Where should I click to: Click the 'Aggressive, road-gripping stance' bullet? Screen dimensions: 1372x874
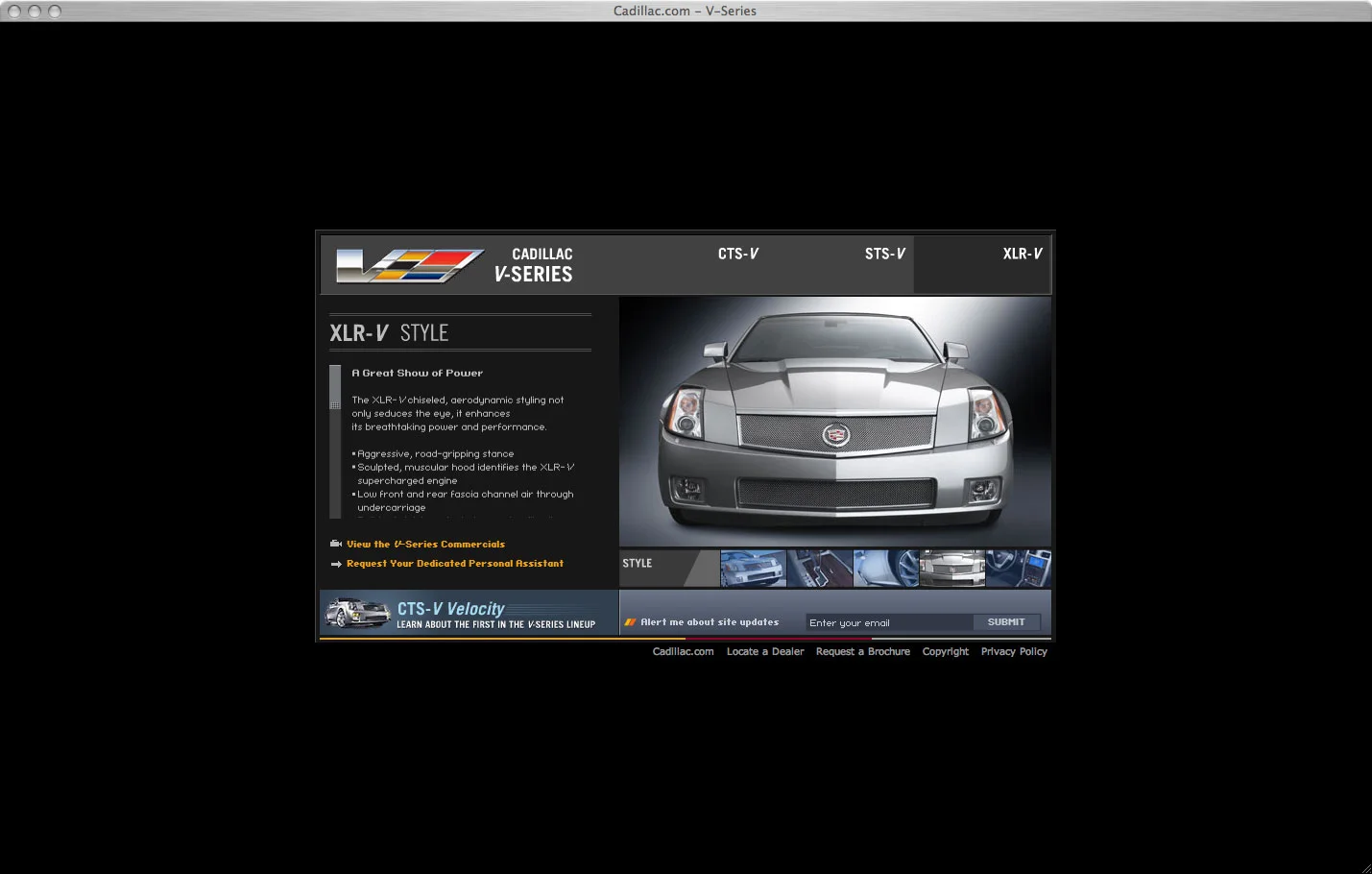point(433,454)
